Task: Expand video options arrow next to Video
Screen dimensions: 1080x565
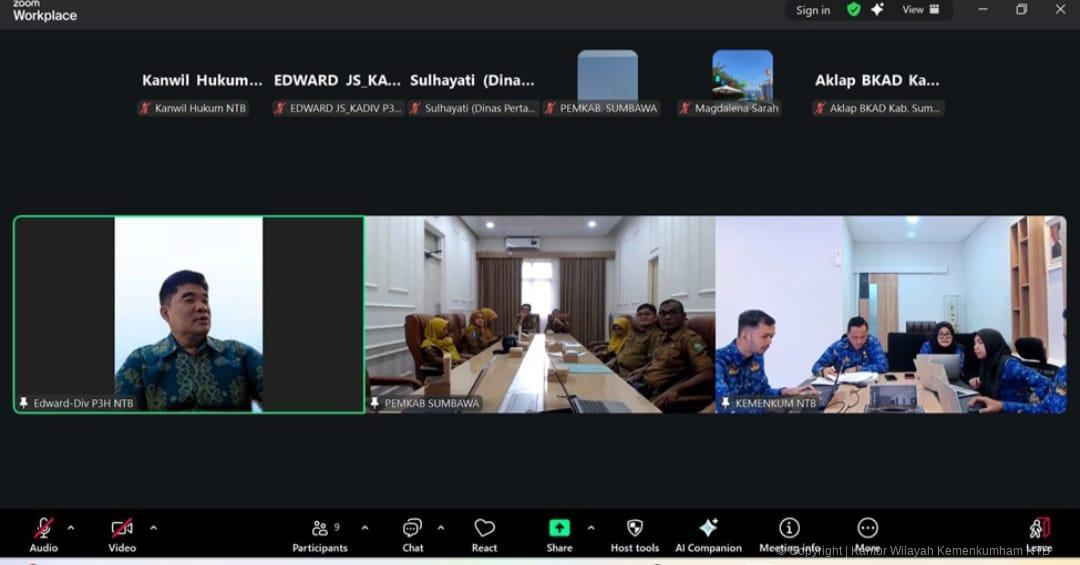Action: pos(153,527)
